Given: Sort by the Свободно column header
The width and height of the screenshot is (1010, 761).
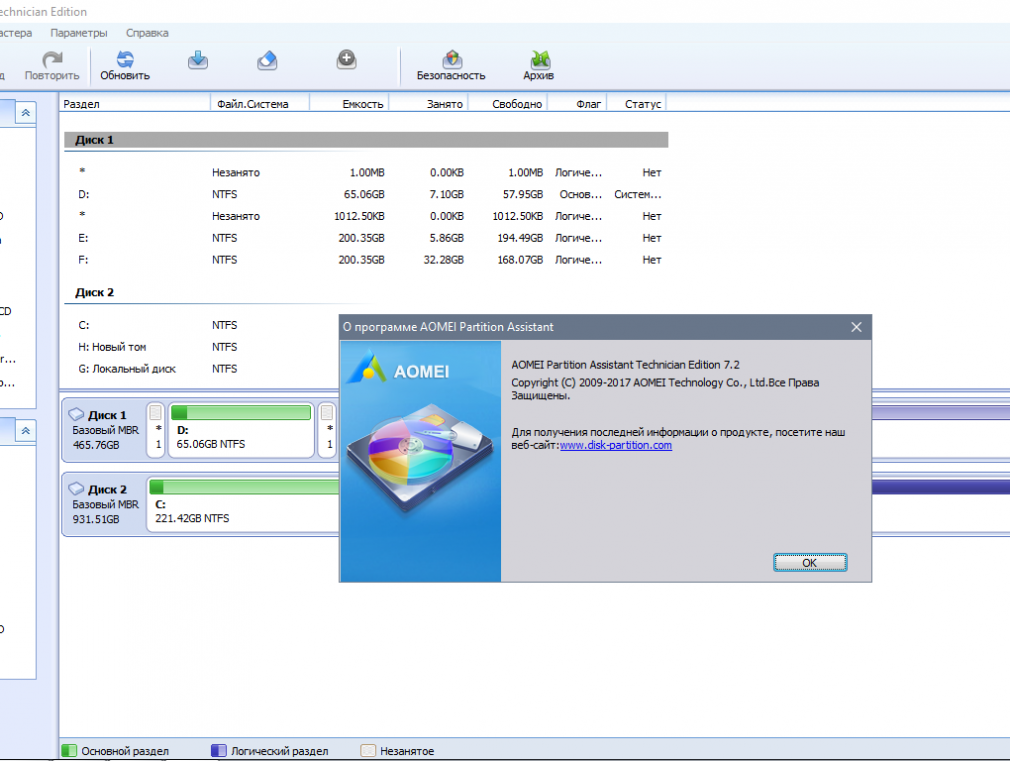Looking at the screenshot, I should point(508,104).
